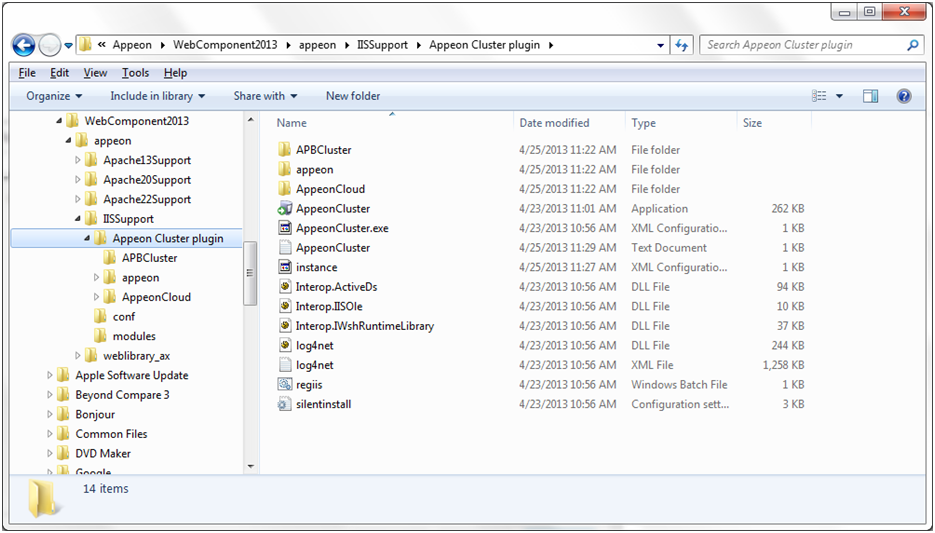This screenshot has width=935, height=533.
Task: Select the log4net DLL File icon
Action: coord(285,345)
